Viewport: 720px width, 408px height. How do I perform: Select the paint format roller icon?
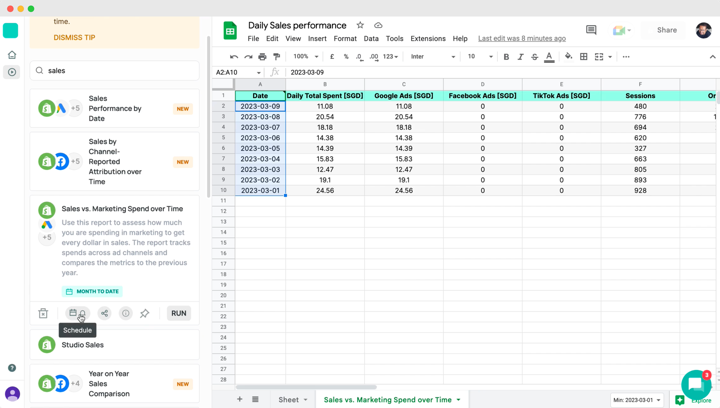tap(276, 56)
